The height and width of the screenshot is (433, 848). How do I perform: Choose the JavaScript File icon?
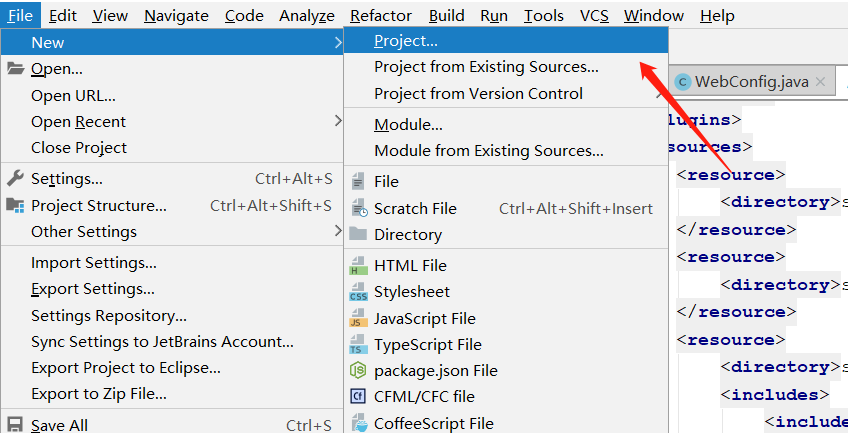pyautogui.click(x=358, y=318)
